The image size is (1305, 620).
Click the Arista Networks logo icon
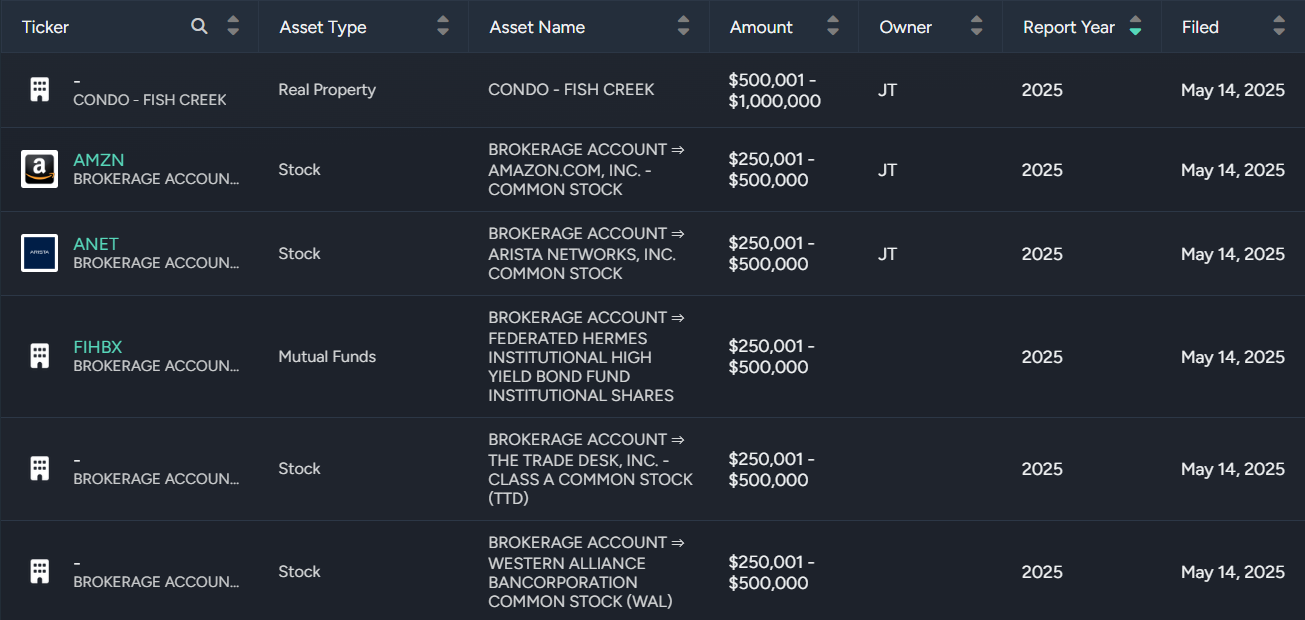[39, 253]
